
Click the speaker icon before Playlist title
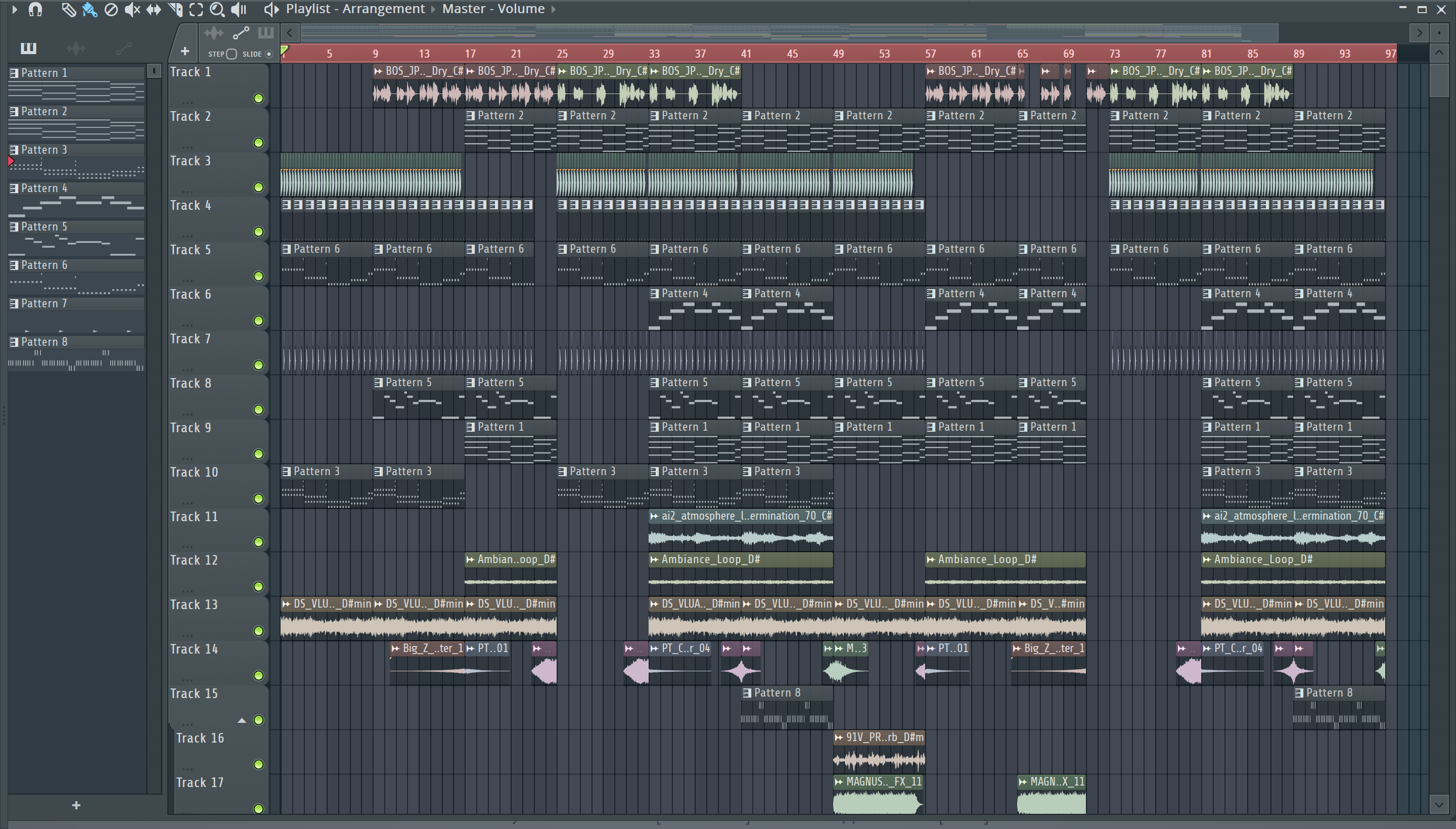271,9
